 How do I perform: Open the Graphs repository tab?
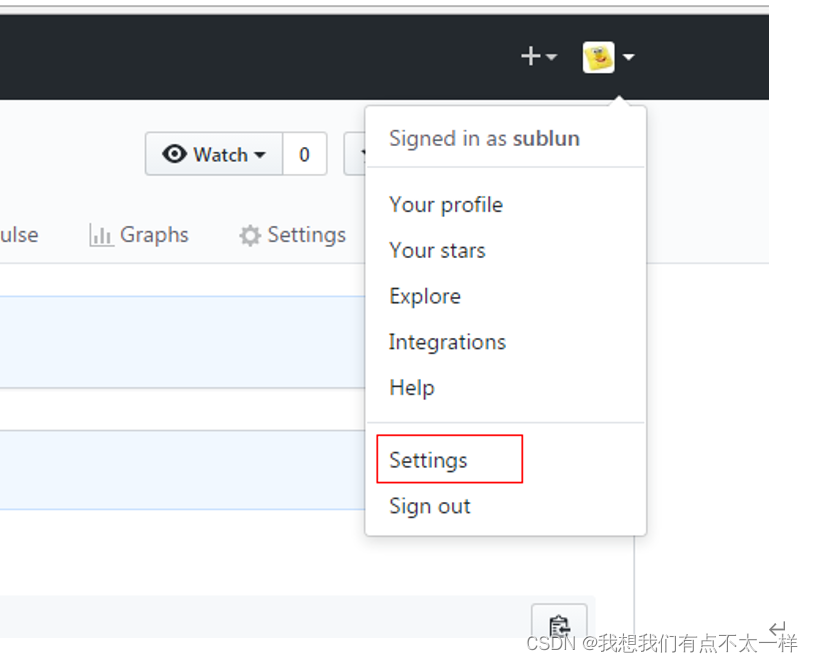point(138,235)
